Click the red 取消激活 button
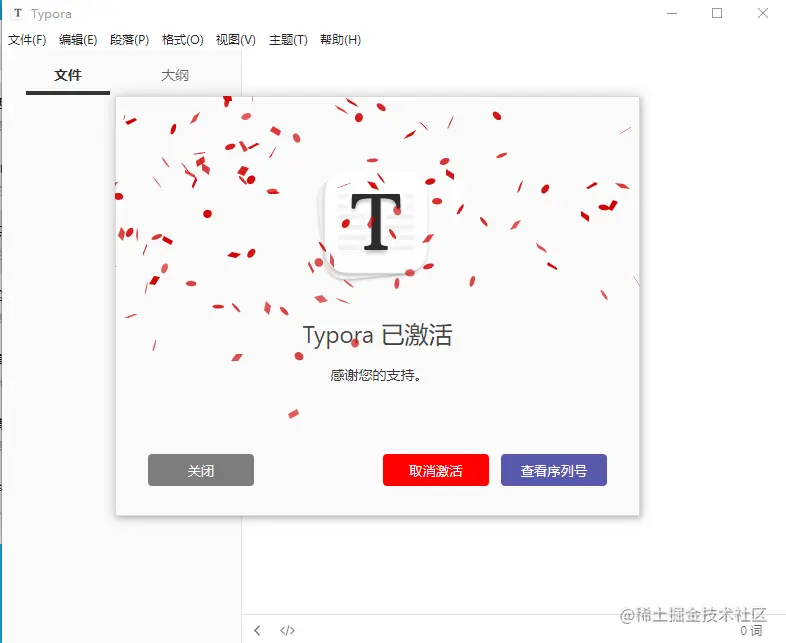 (x=436, y=470)
